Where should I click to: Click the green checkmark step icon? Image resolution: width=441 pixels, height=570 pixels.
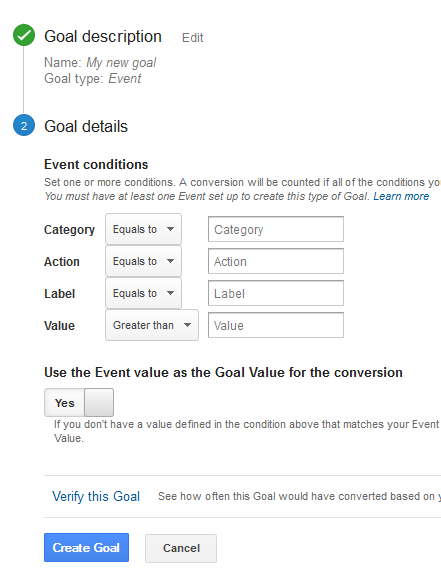tap(24, 35)
